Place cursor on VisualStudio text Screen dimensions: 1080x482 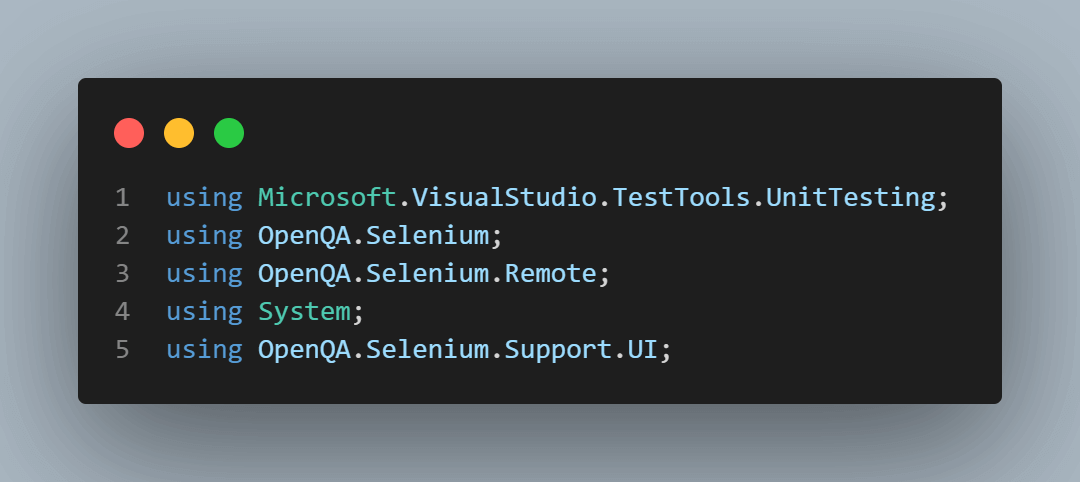tap(489, 198)
